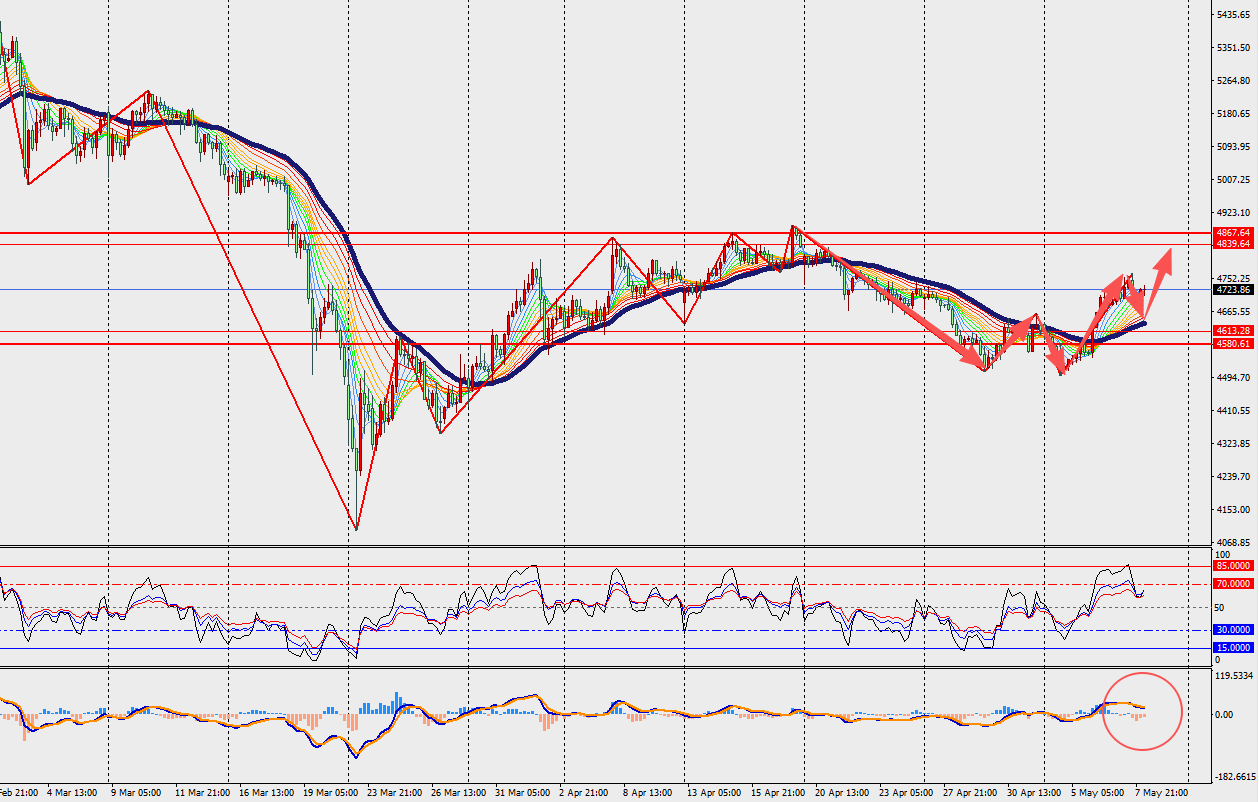1259x802 pixels.
Task: Click the MACD scale maximum 119.5334
Action: tap(1234, 676)
